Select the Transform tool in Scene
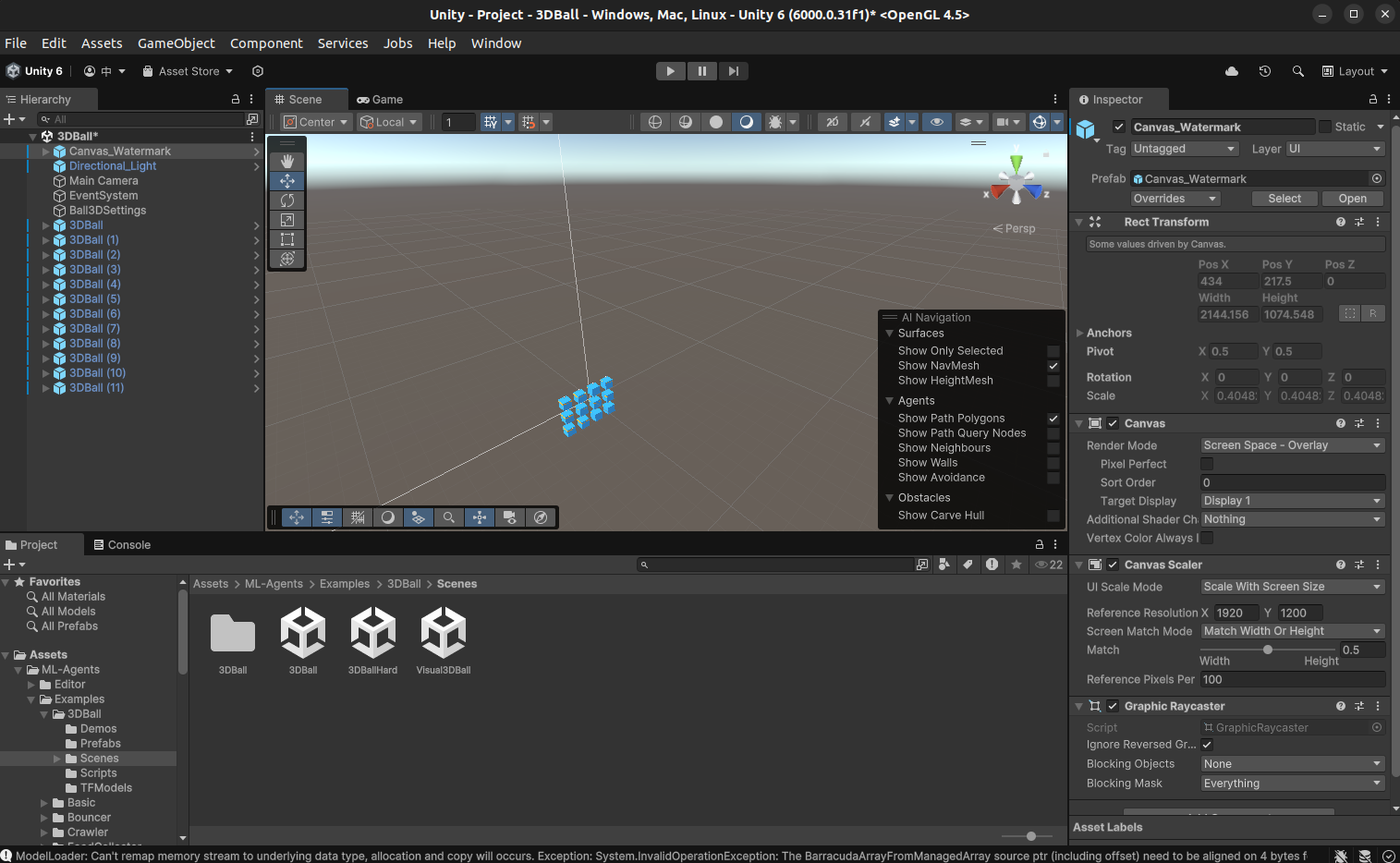Viewport: 1400px width, 863px height. coord(287,259)
